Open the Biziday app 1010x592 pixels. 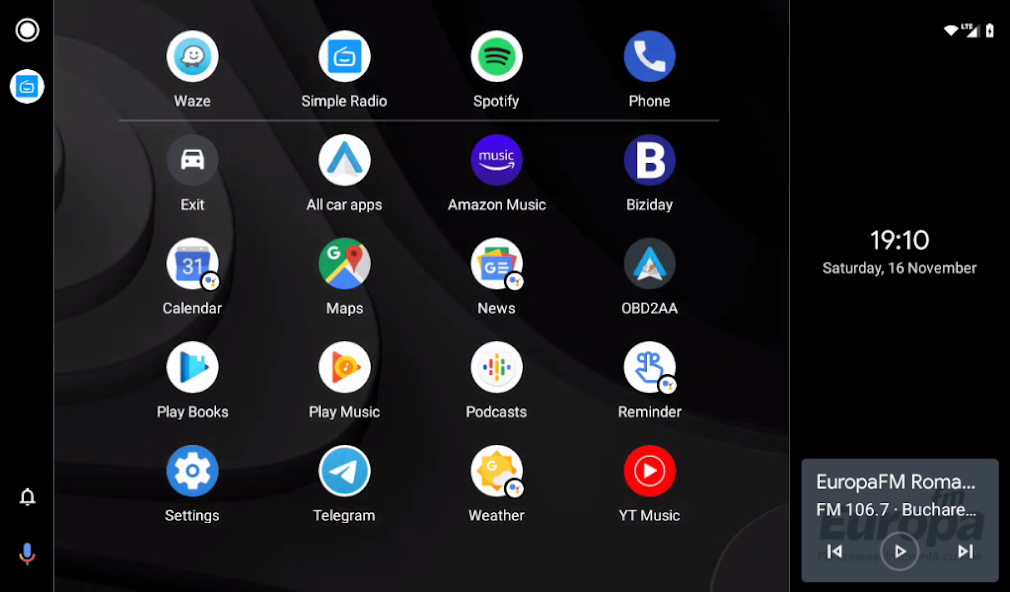[x=649, y=161]
